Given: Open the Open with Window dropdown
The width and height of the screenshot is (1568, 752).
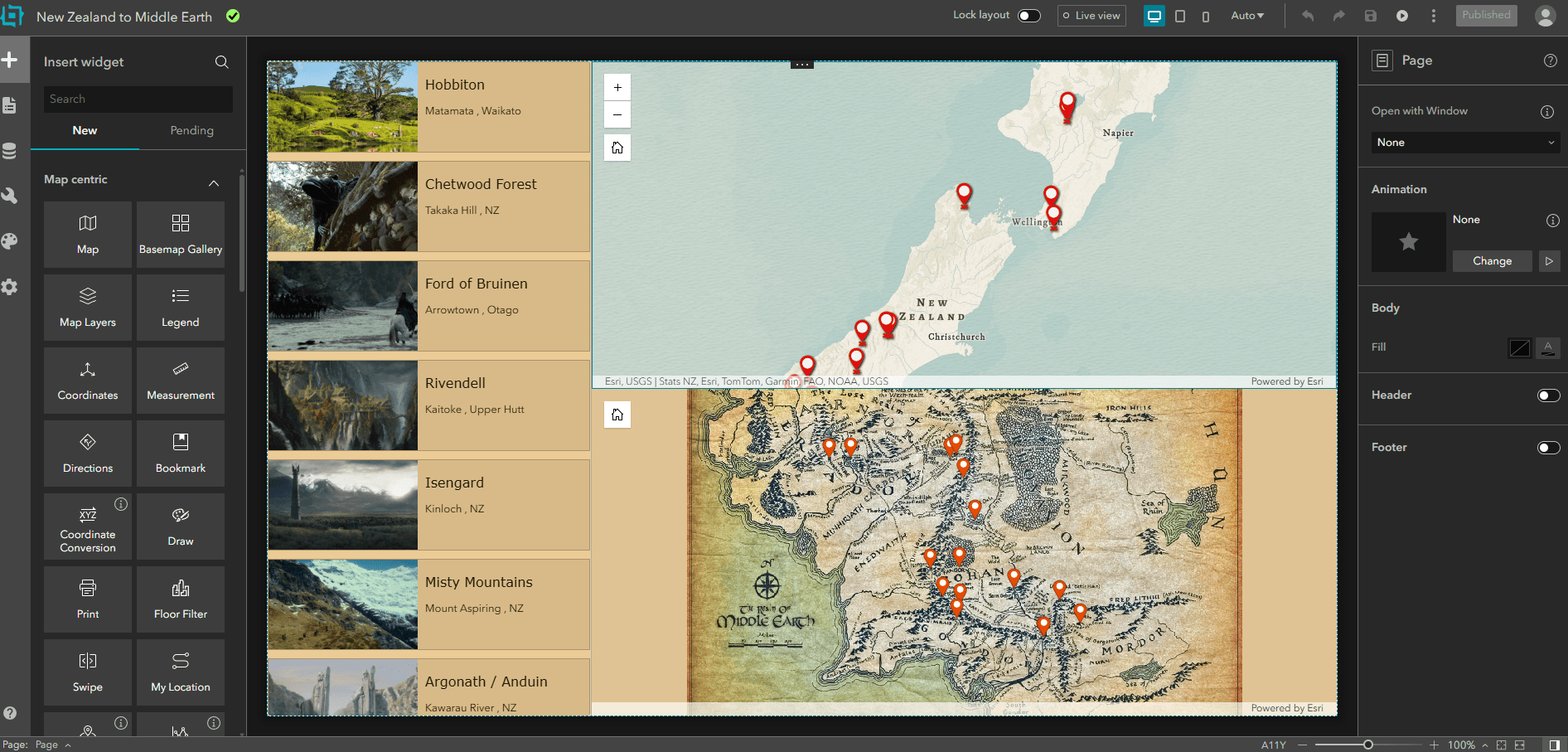Looking at the screenshot, I should pos(1465,143).
